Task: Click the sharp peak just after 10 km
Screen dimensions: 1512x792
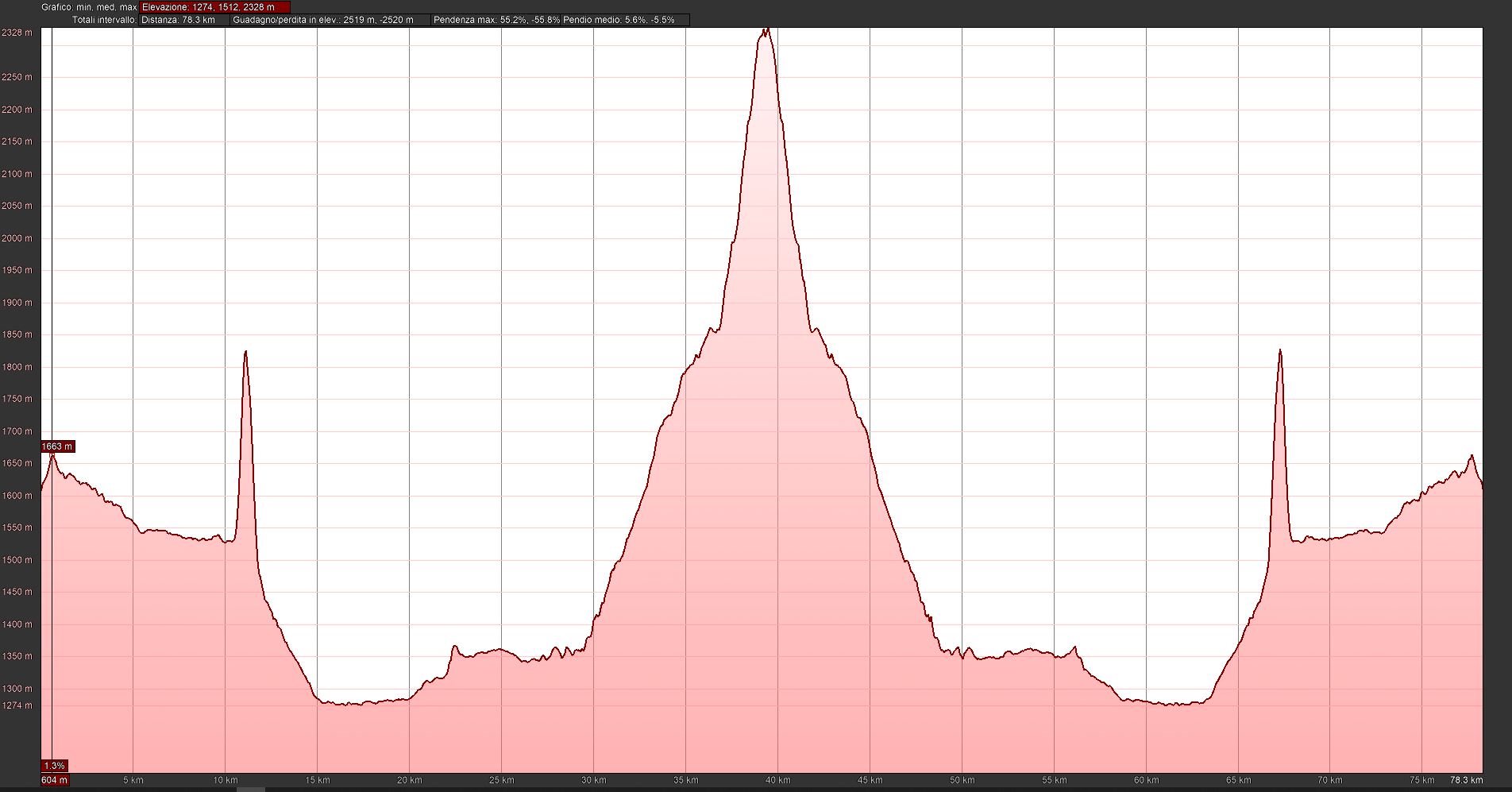Action: tap(245, 352)
